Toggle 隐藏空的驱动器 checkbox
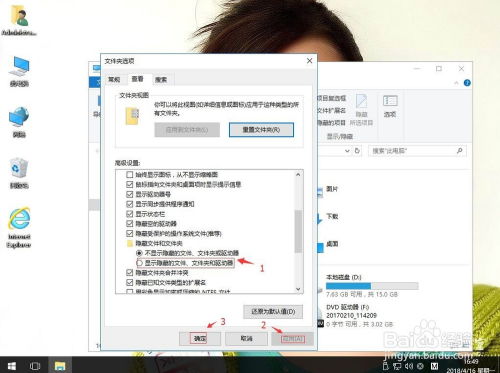 tap(130, 223)
